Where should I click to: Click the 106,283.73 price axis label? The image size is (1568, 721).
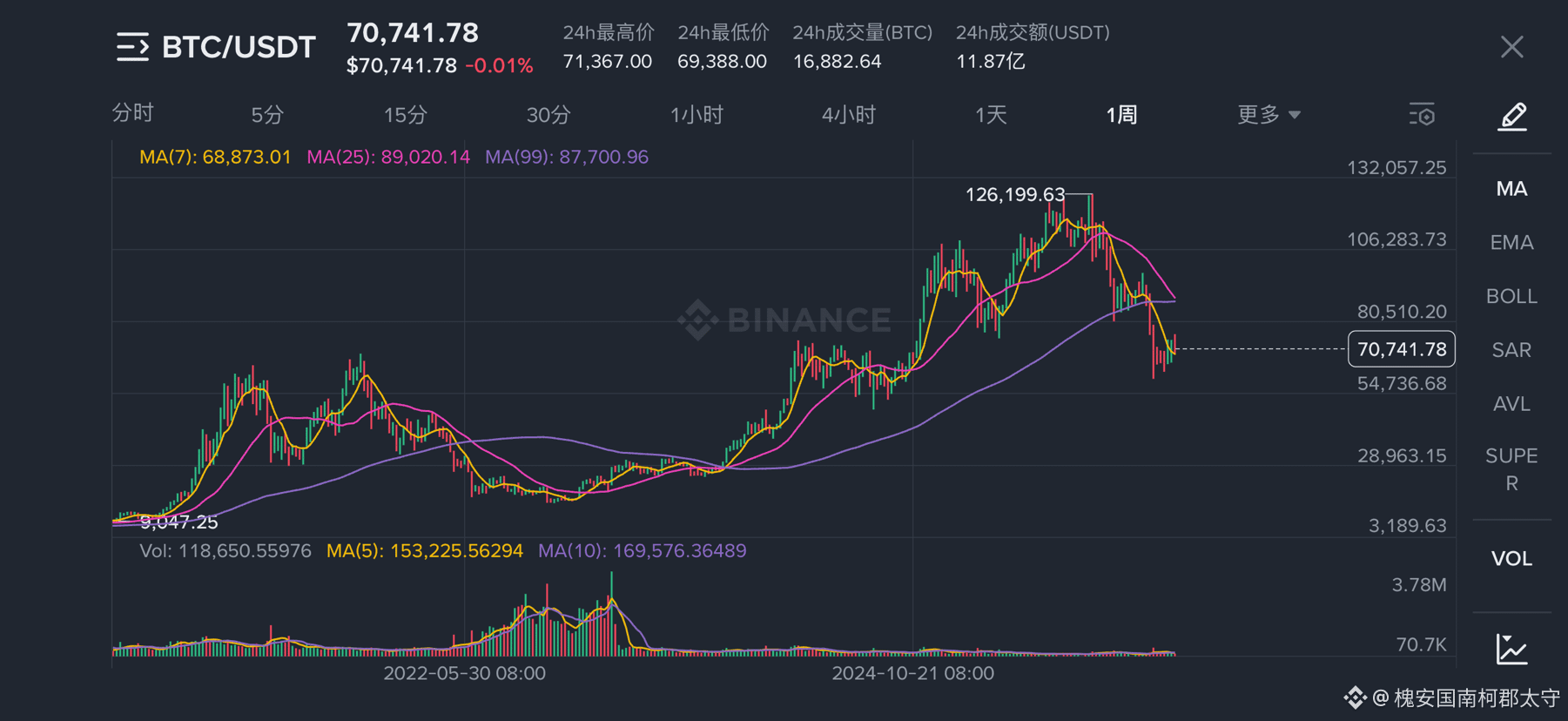[1396, 239]
